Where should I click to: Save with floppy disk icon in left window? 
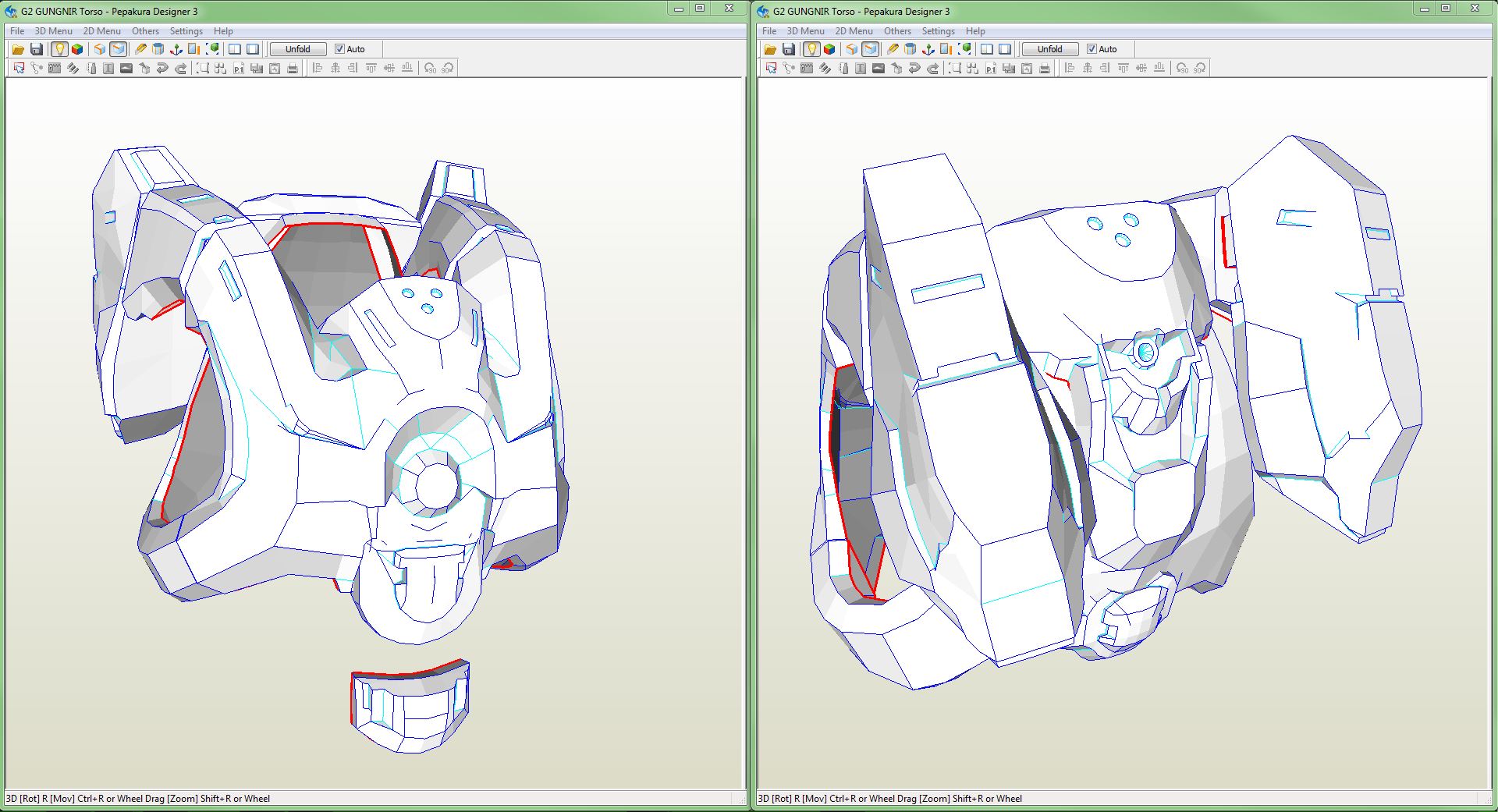point(37,49)
